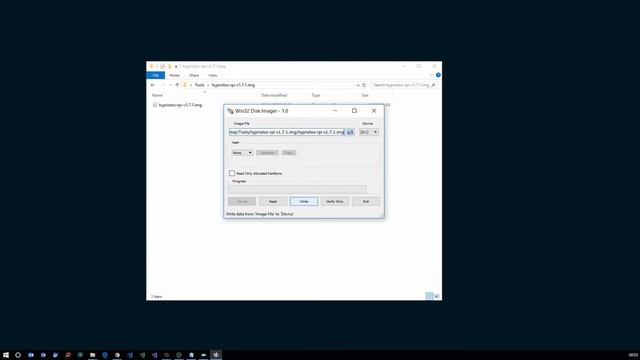
Task: Click the Explorer search box
Action: click(x=404, y=85)
